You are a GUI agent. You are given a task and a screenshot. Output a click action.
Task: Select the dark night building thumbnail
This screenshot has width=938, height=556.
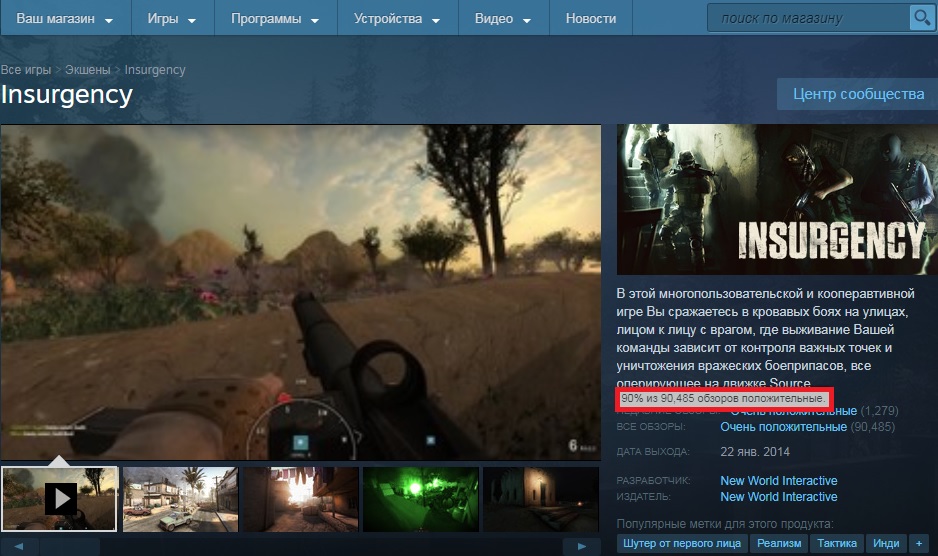541,500
